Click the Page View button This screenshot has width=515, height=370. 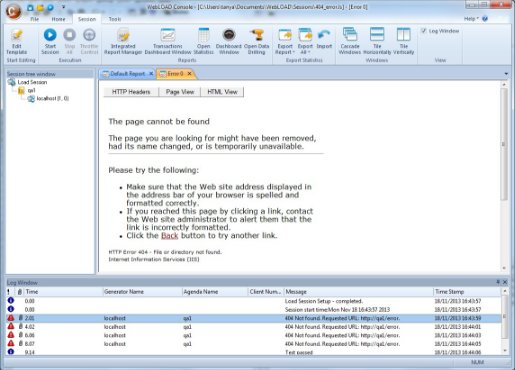(180, 92)
